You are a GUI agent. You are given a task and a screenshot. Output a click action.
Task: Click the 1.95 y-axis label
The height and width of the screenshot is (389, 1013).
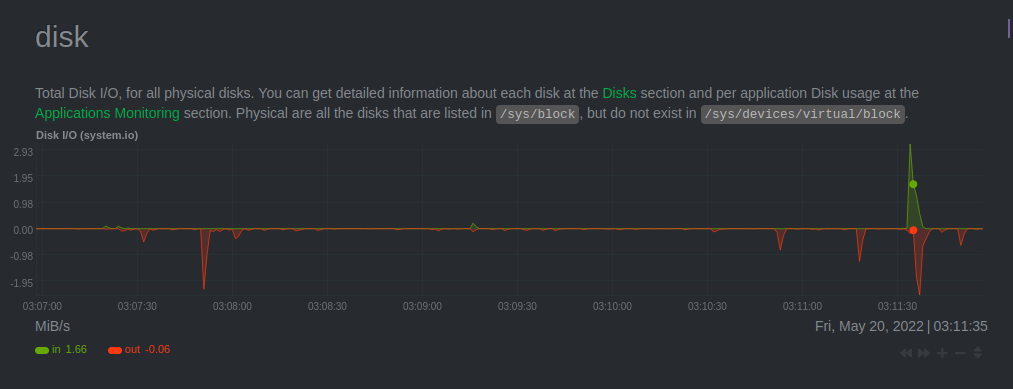(x=23, y=178)
